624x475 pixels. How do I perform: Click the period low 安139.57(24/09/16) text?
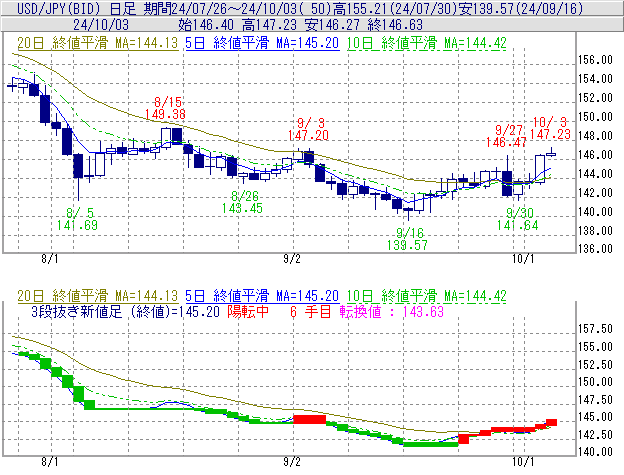[x=521, y=8]
